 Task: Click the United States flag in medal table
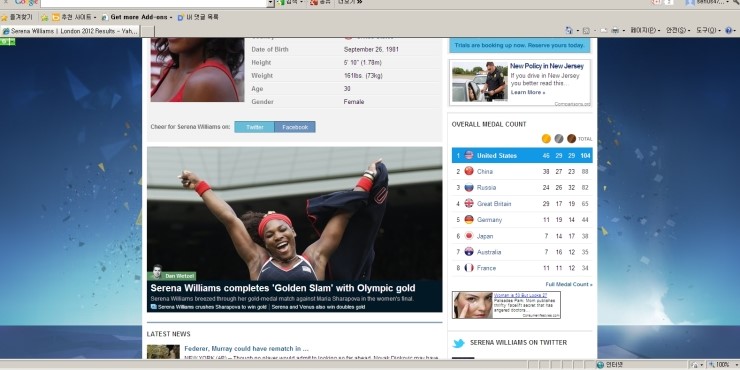(469, 155)
